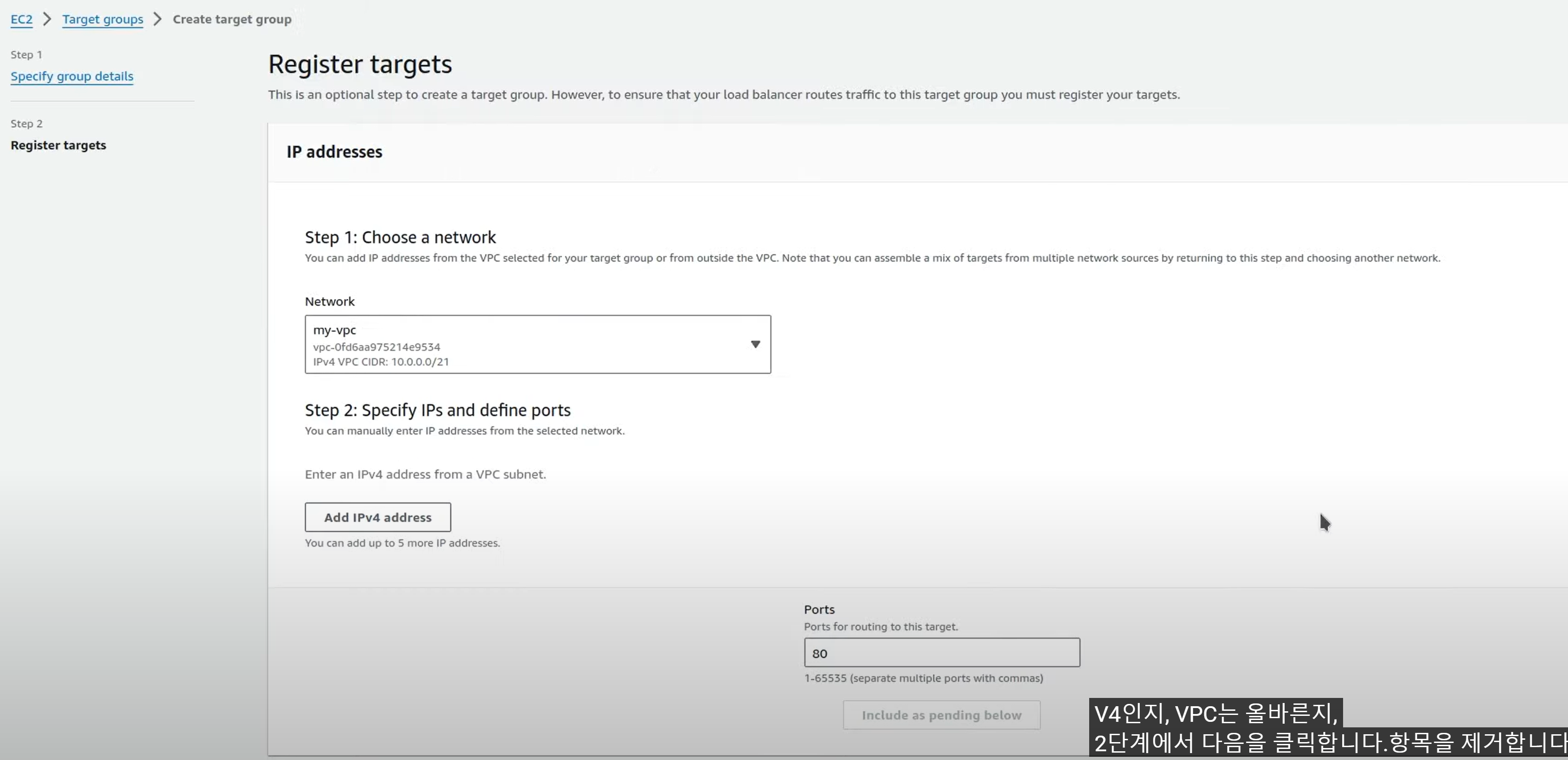Click the EC2 breadcrumb link
Screen dimensions: 1568x760
point(21,19)
